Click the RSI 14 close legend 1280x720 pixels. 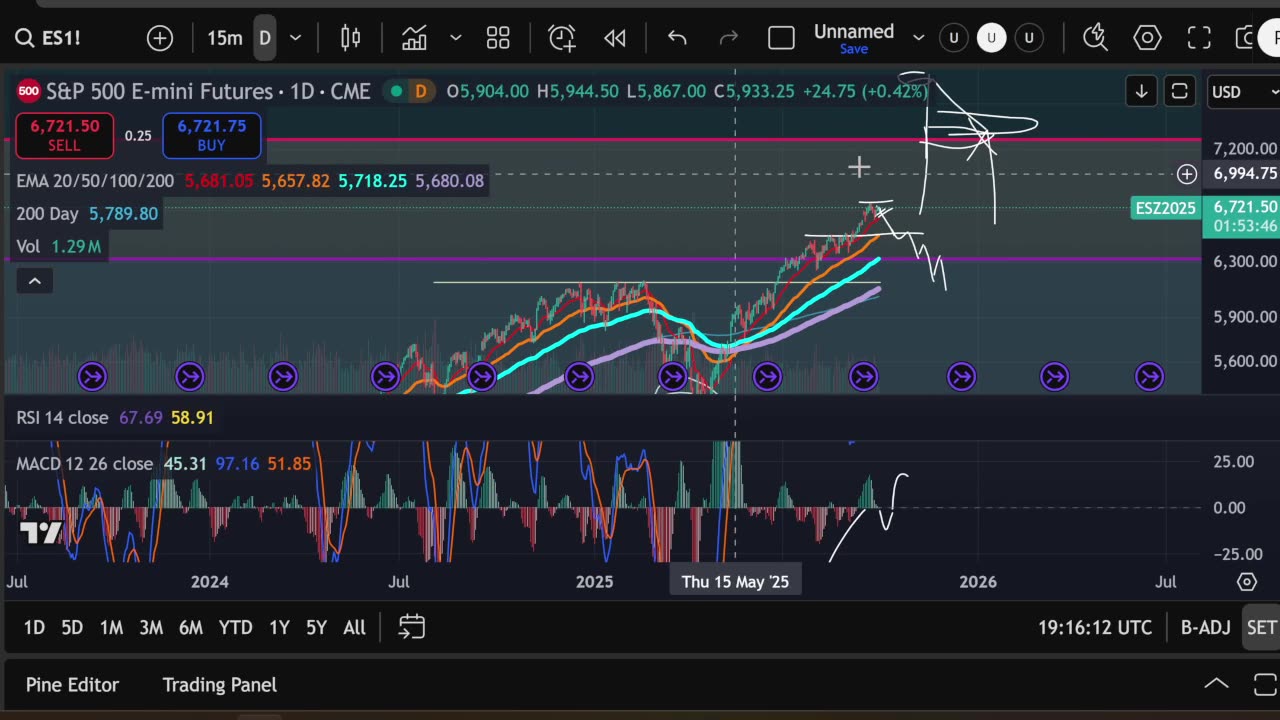62,417
